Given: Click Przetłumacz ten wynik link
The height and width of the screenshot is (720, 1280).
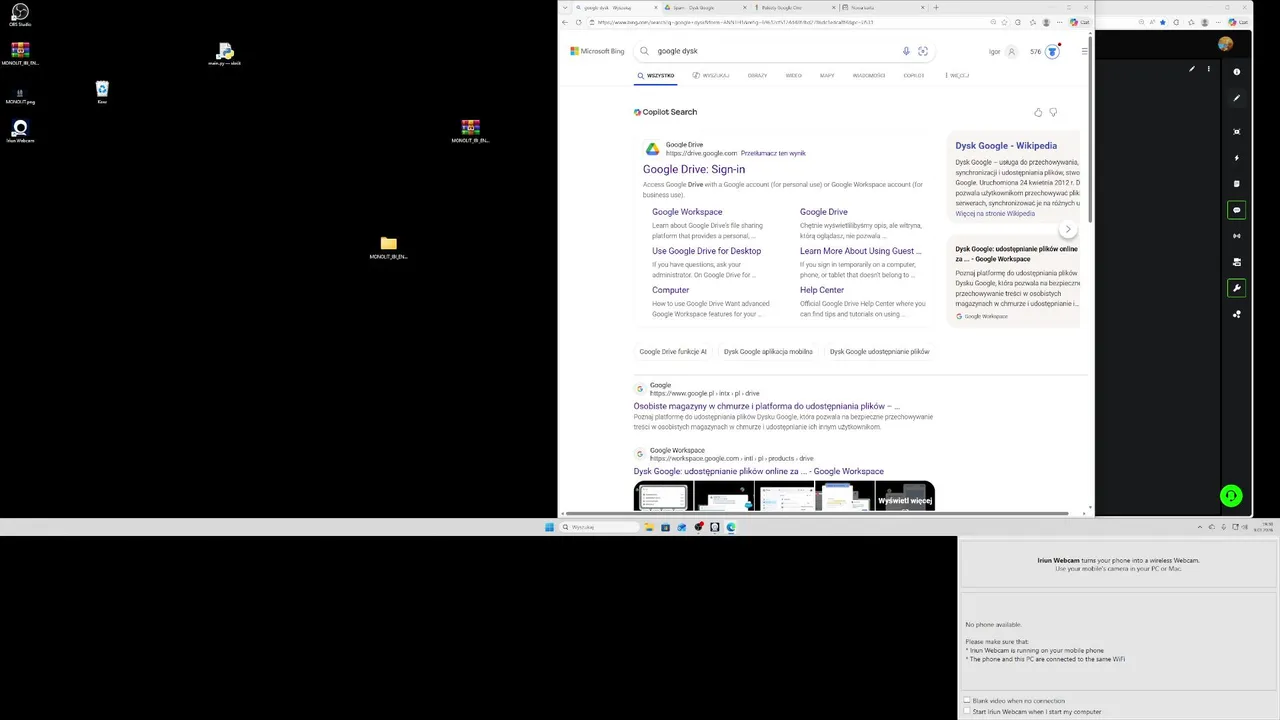Looking at the screenshot, I should click(x=773, y=153).
